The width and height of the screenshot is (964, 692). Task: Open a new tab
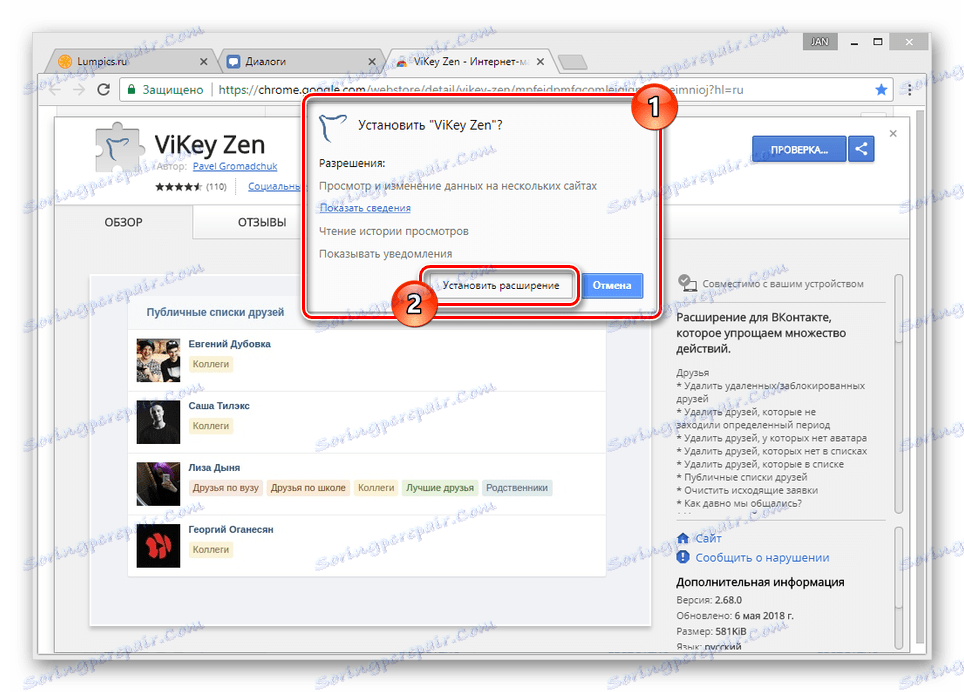[573, 62]
